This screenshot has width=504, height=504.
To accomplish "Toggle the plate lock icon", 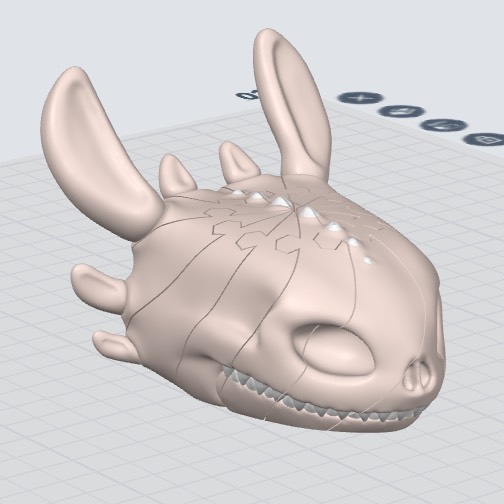I will coord(485,139).
